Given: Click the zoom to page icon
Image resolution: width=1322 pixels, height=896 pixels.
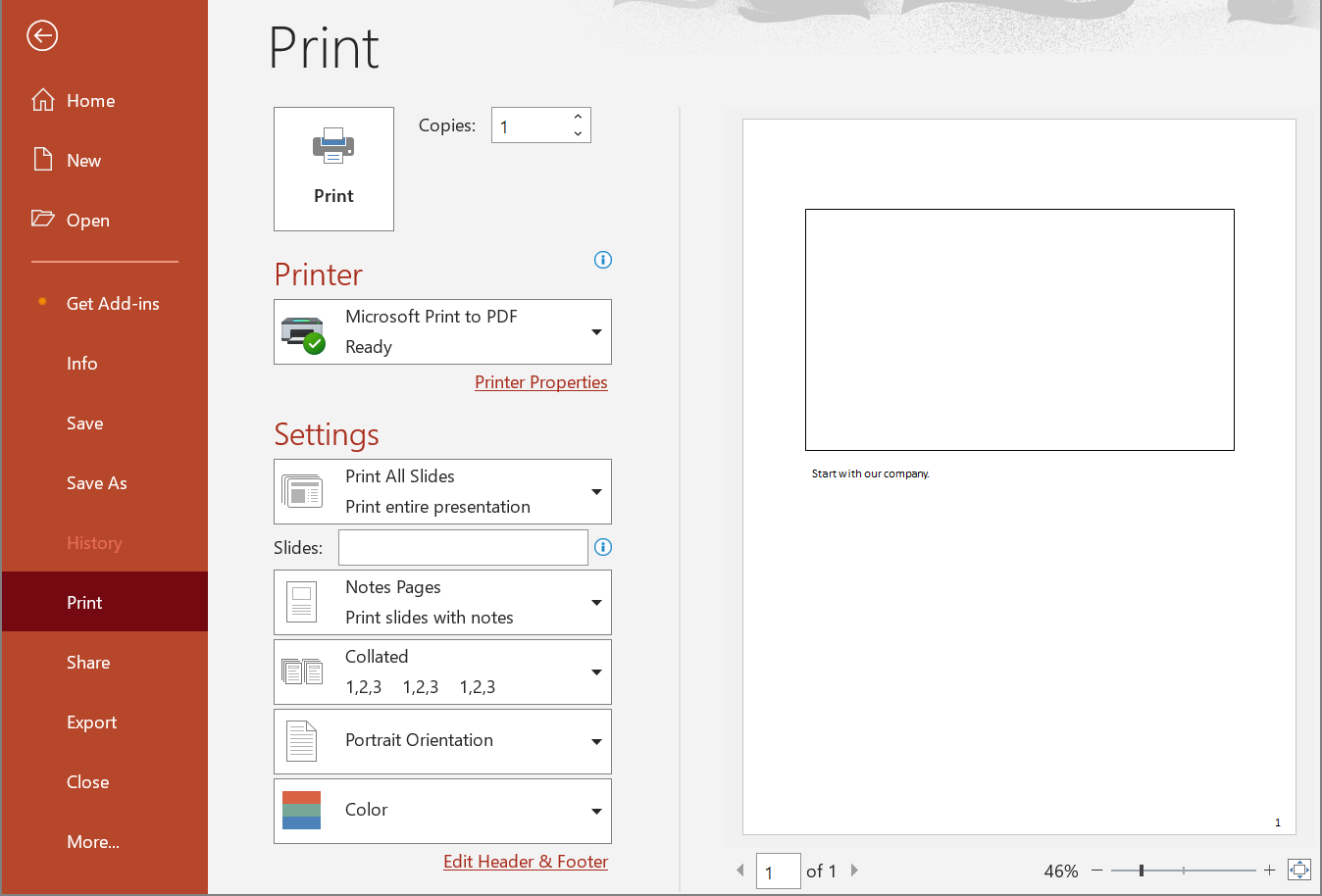Looking at the screenshot, I should tap(1299, 870).
